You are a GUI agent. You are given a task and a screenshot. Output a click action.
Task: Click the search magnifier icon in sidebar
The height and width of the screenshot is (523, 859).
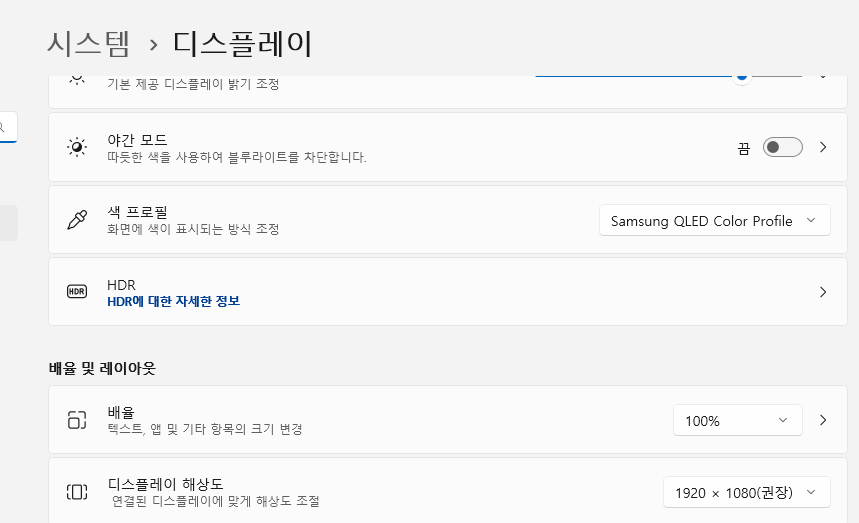pos(3,127)
